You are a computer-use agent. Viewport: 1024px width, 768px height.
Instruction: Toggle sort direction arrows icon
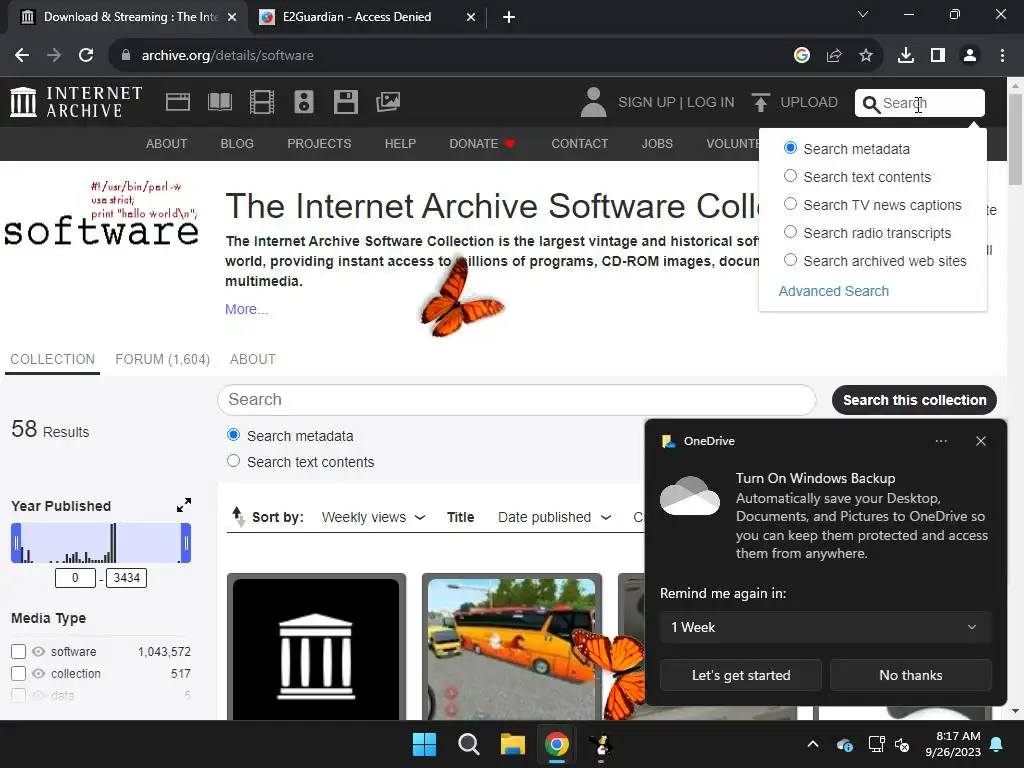pos(238,517)
